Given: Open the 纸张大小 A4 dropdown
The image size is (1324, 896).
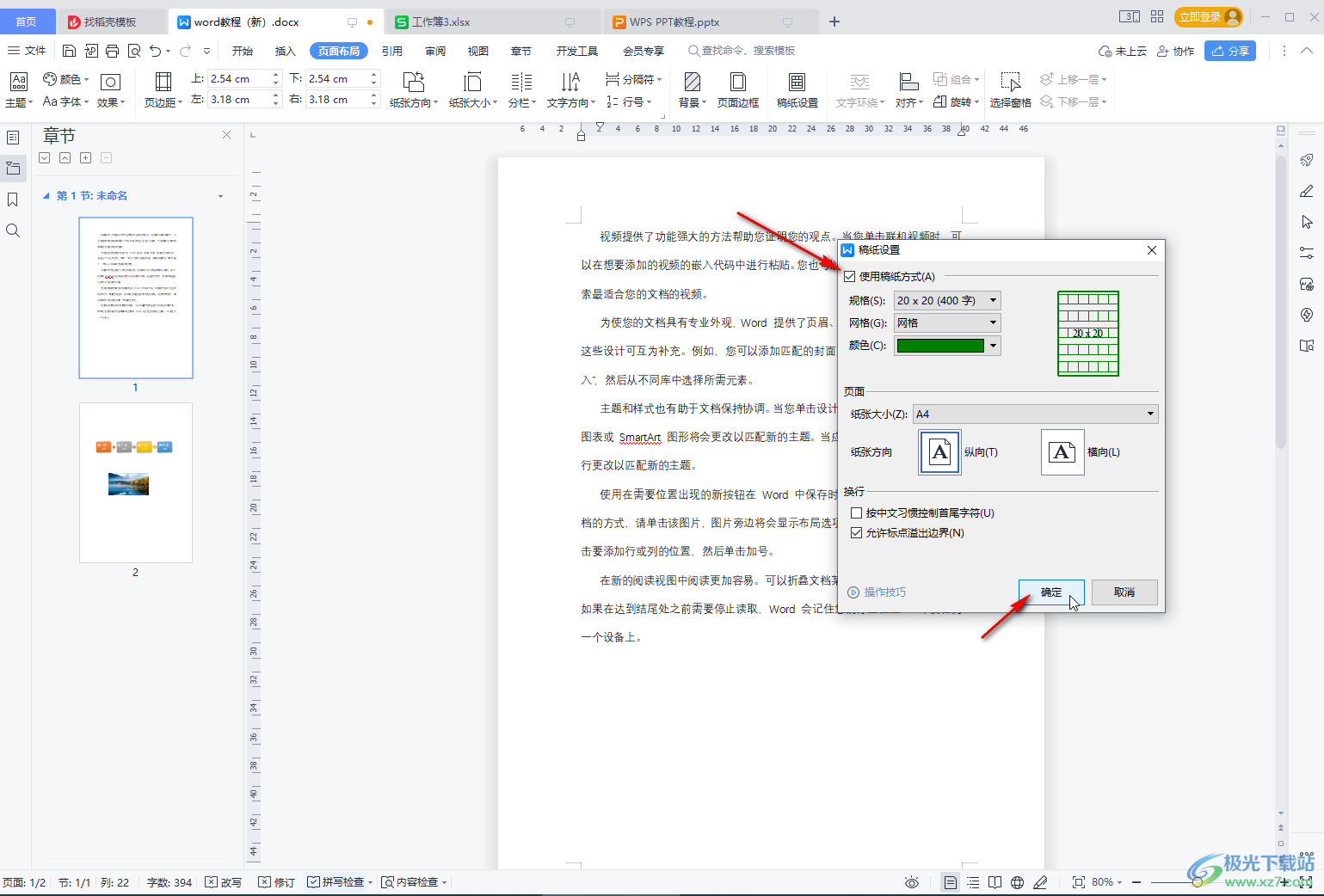Looking at the screenshot, I should coord(1036,414).
